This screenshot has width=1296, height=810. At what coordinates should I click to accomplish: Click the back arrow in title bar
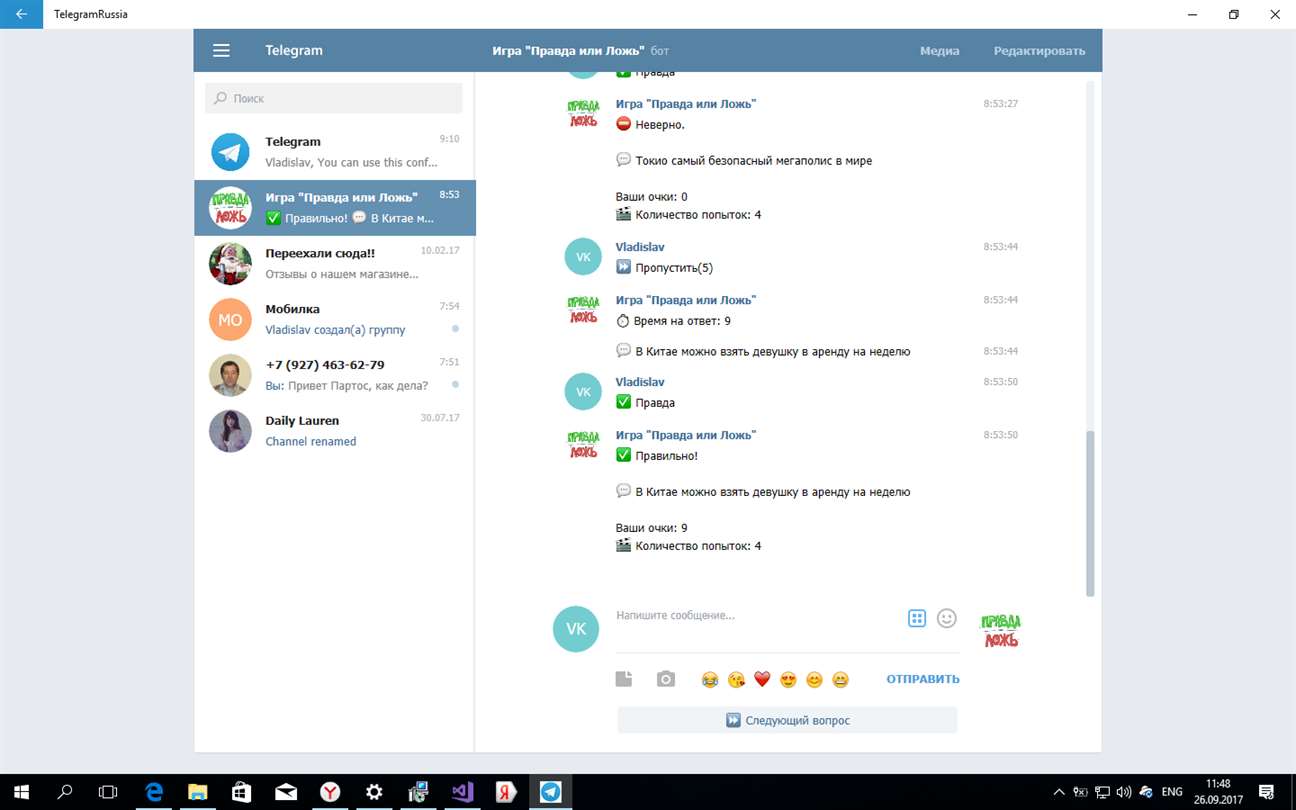click(x=21, y=14)
